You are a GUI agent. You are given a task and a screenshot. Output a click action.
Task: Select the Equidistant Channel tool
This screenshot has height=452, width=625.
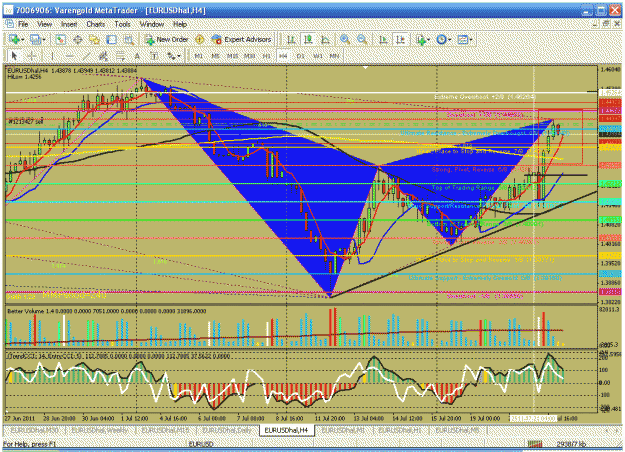[x=103, y=56]
